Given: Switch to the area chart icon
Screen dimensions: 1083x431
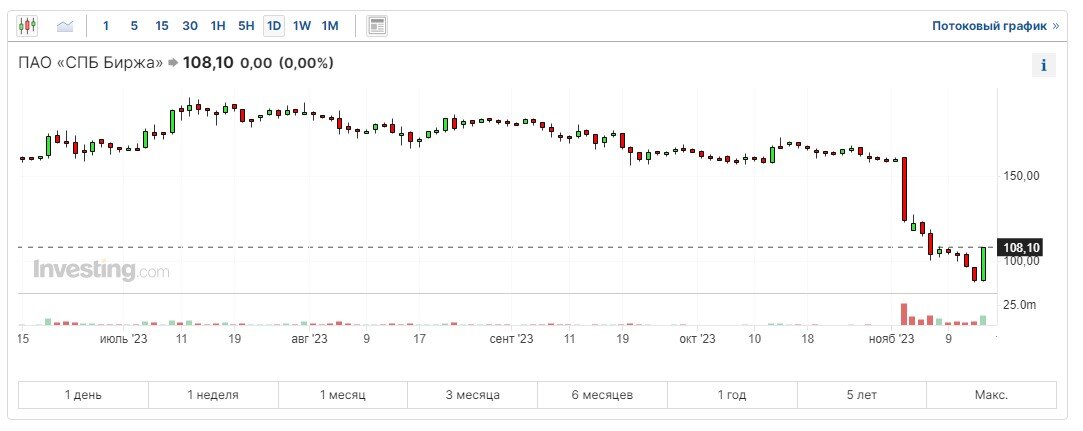Looking at the screenshot, I should point(66,26).
